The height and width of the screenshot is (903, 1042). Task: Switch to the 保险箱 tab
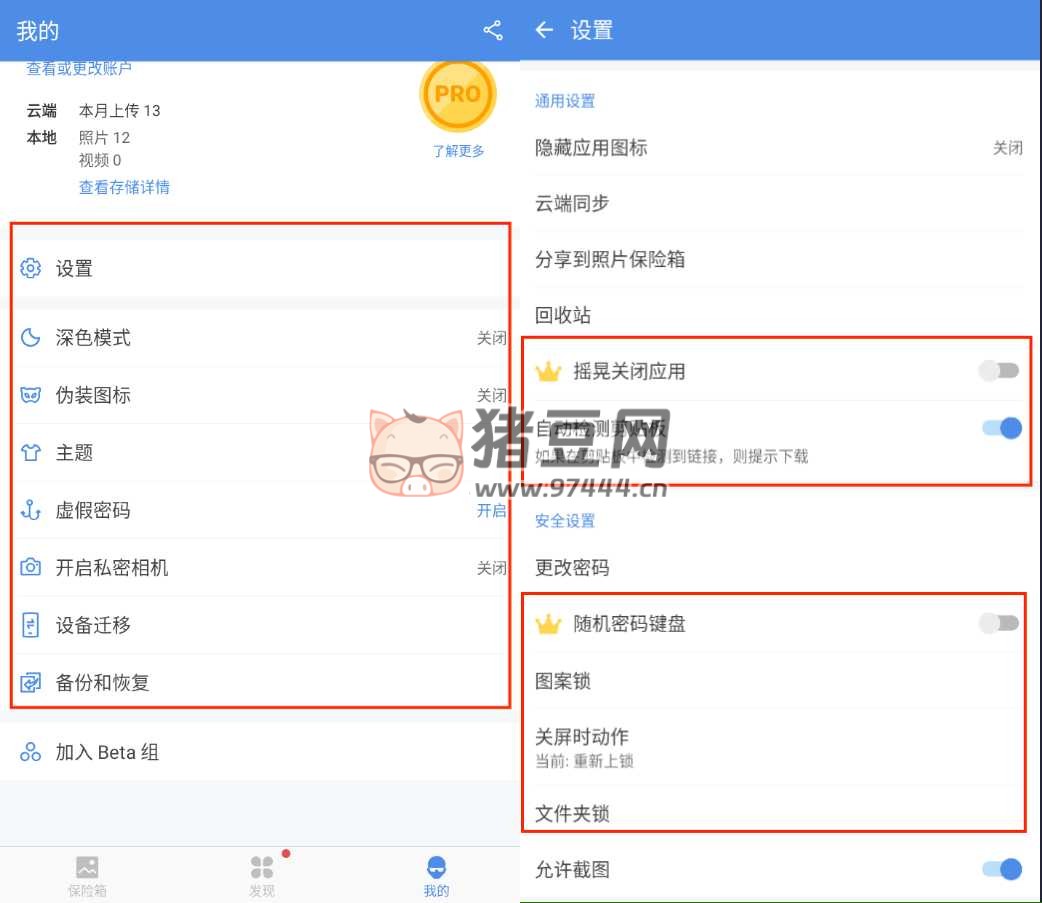(x=87, y=875)
